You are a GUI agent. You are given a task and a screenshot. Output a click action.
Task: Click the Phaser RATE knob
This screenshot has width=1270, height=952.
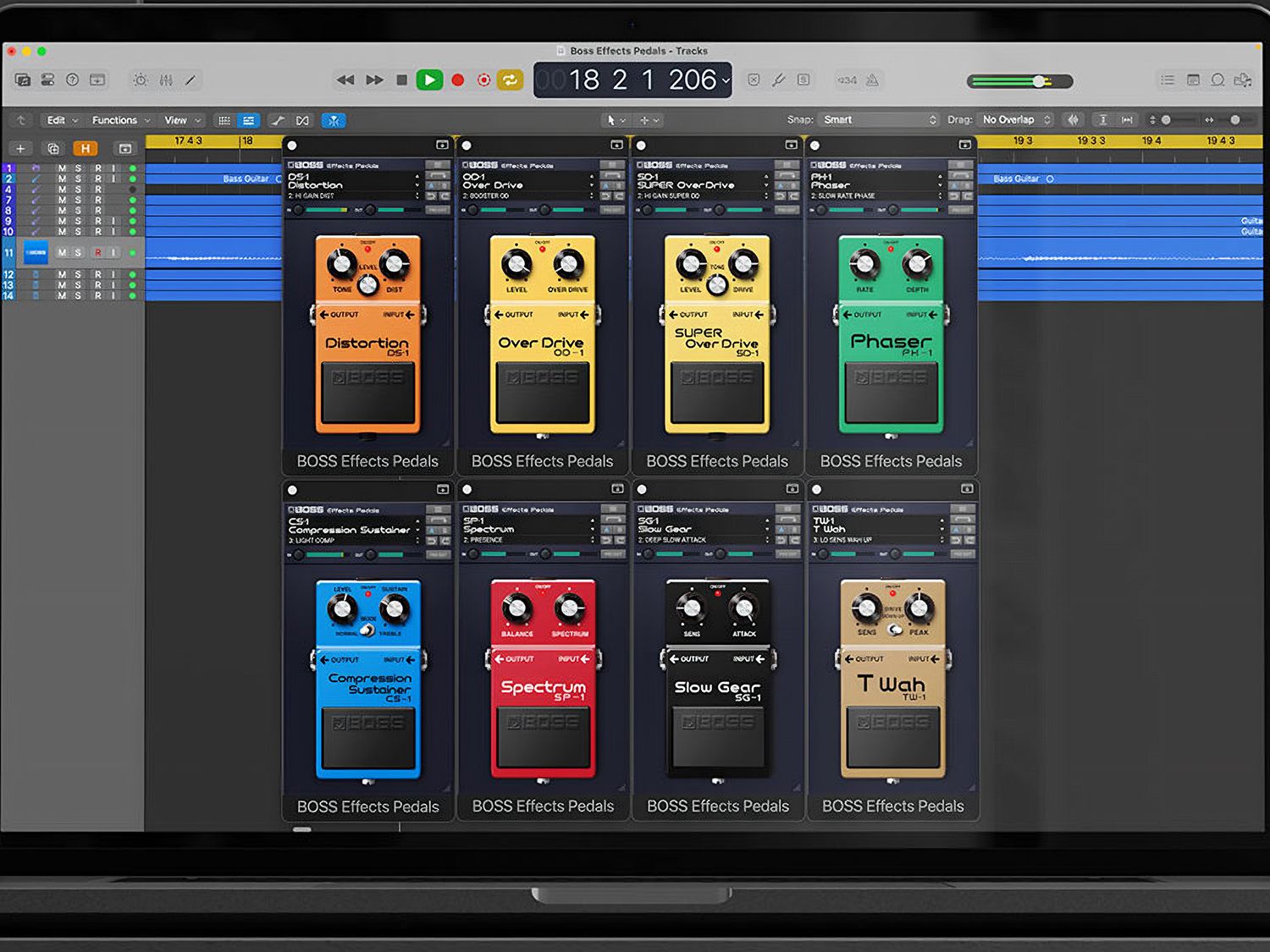tap(864, 263)
